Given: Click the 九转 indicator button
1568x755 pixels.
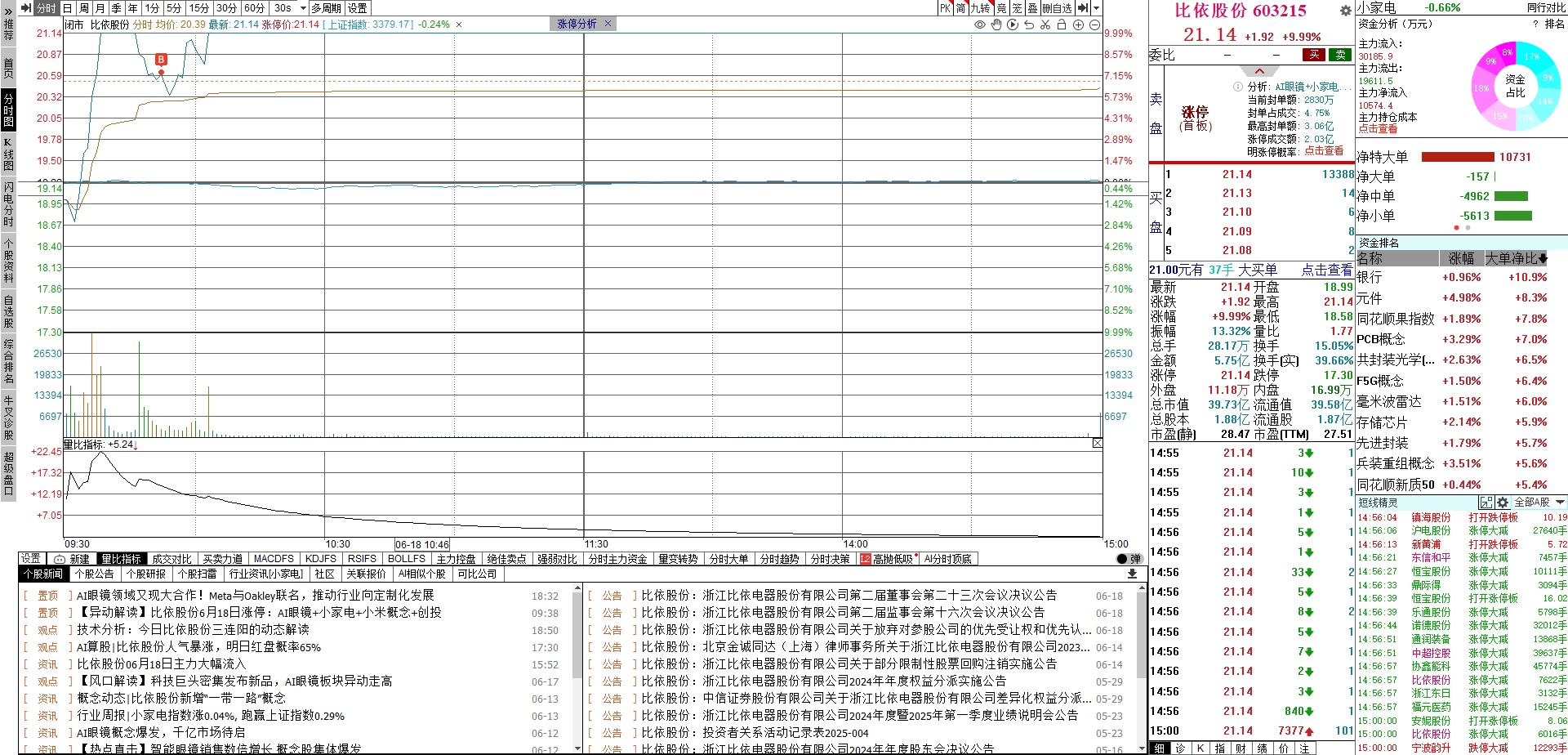Looking at the screenshot, I should click(980, 8).
